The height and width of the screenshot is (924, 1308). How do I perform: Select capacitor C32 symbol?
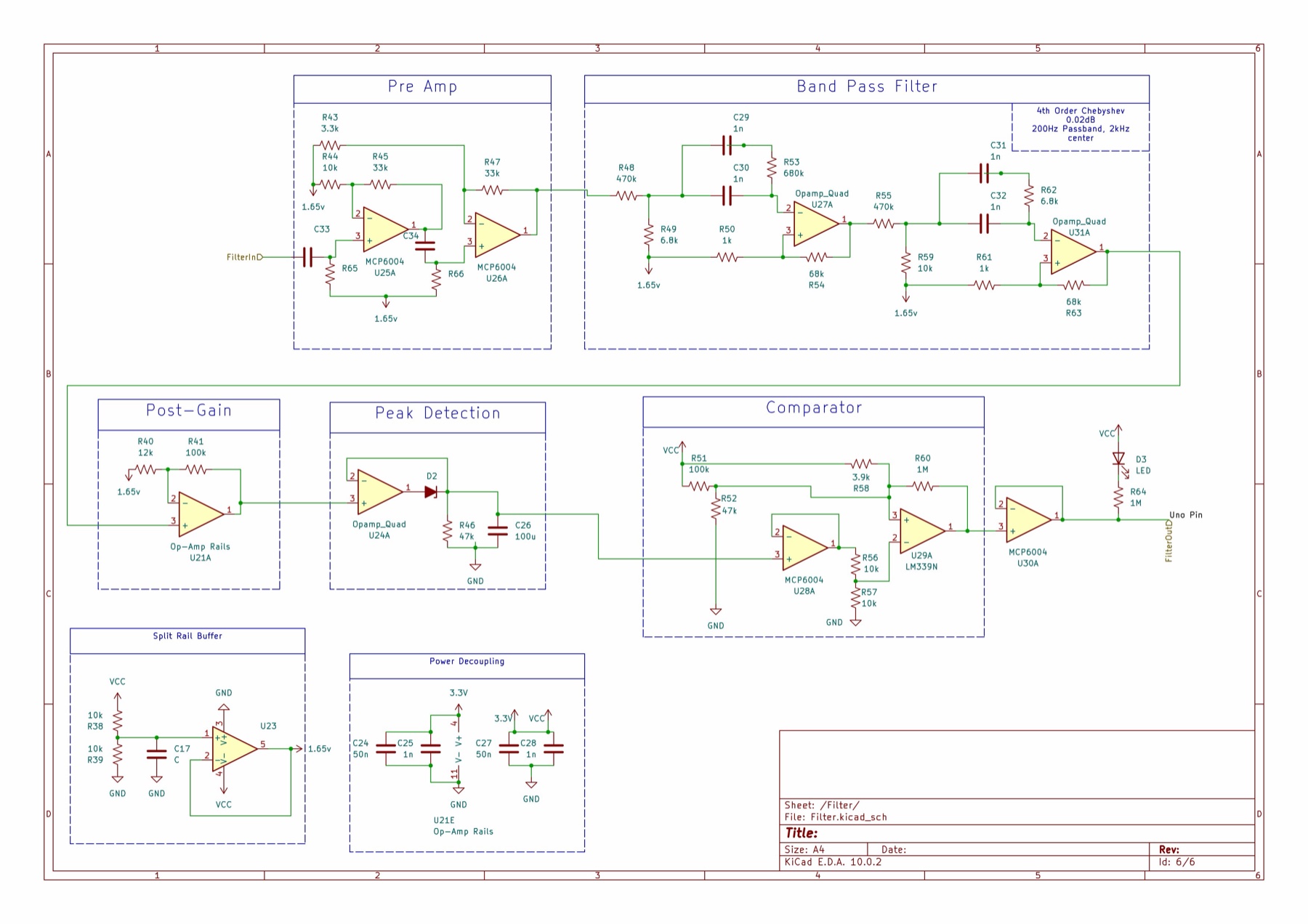pyautogui.click(x=984, y=224)
